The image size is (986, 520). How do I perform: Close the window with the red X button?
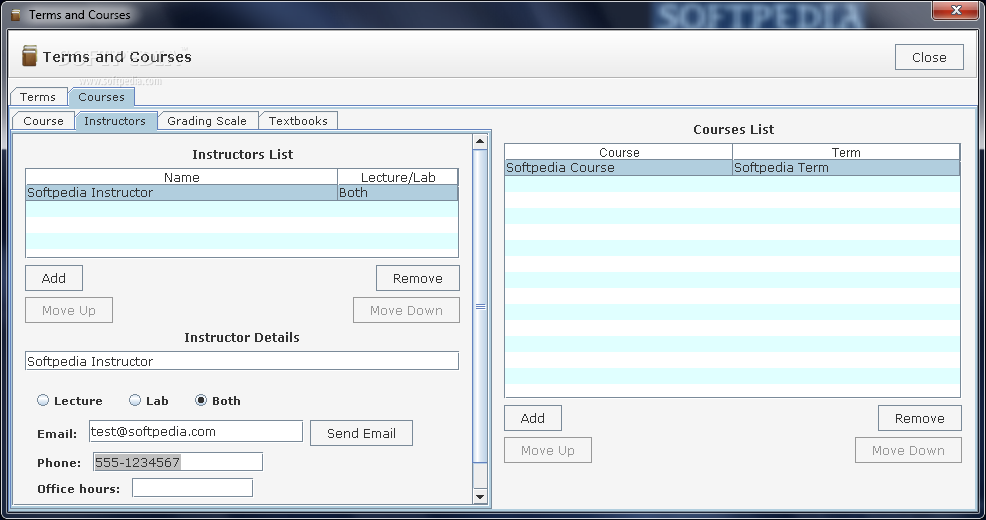click(x=955, y=9)
